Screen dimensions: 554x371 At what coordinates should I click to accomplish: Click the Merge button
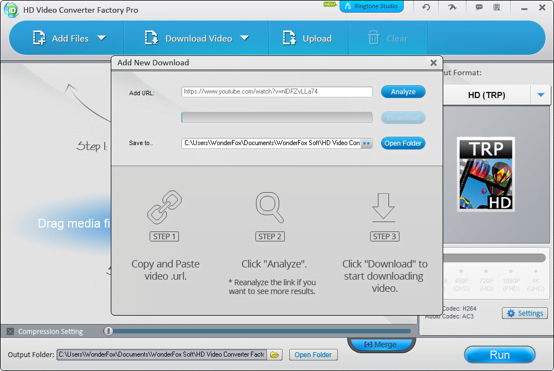coord(381,344)
